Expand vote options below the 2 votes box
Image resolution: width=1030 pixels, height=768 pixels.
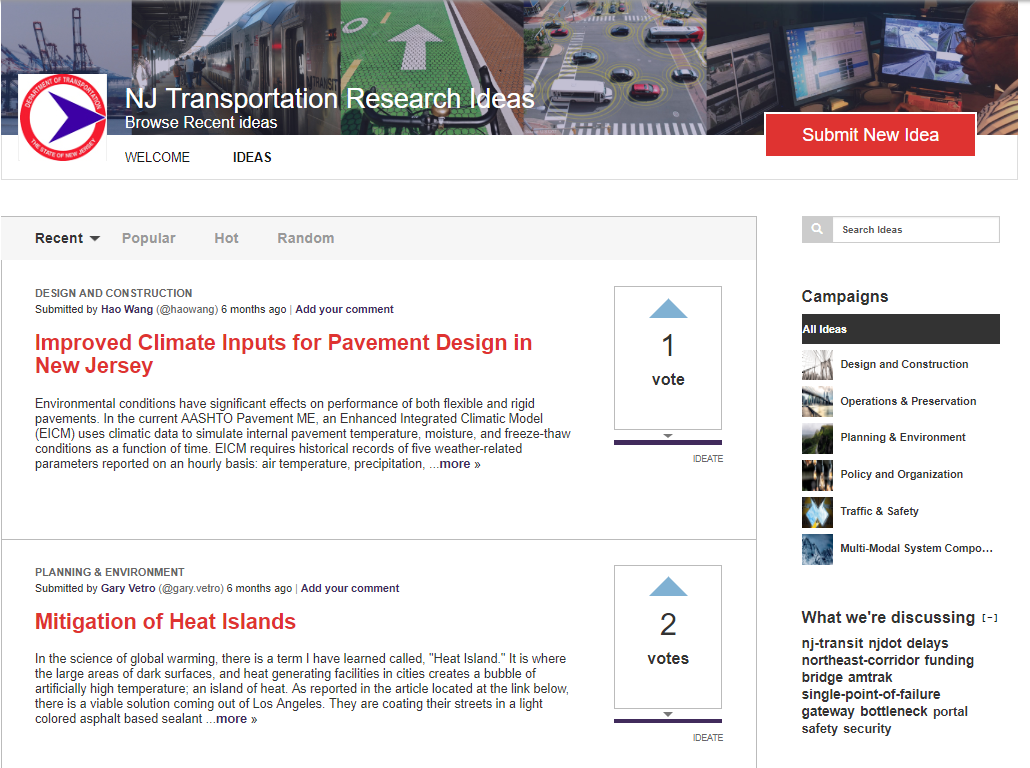(668, 714)
